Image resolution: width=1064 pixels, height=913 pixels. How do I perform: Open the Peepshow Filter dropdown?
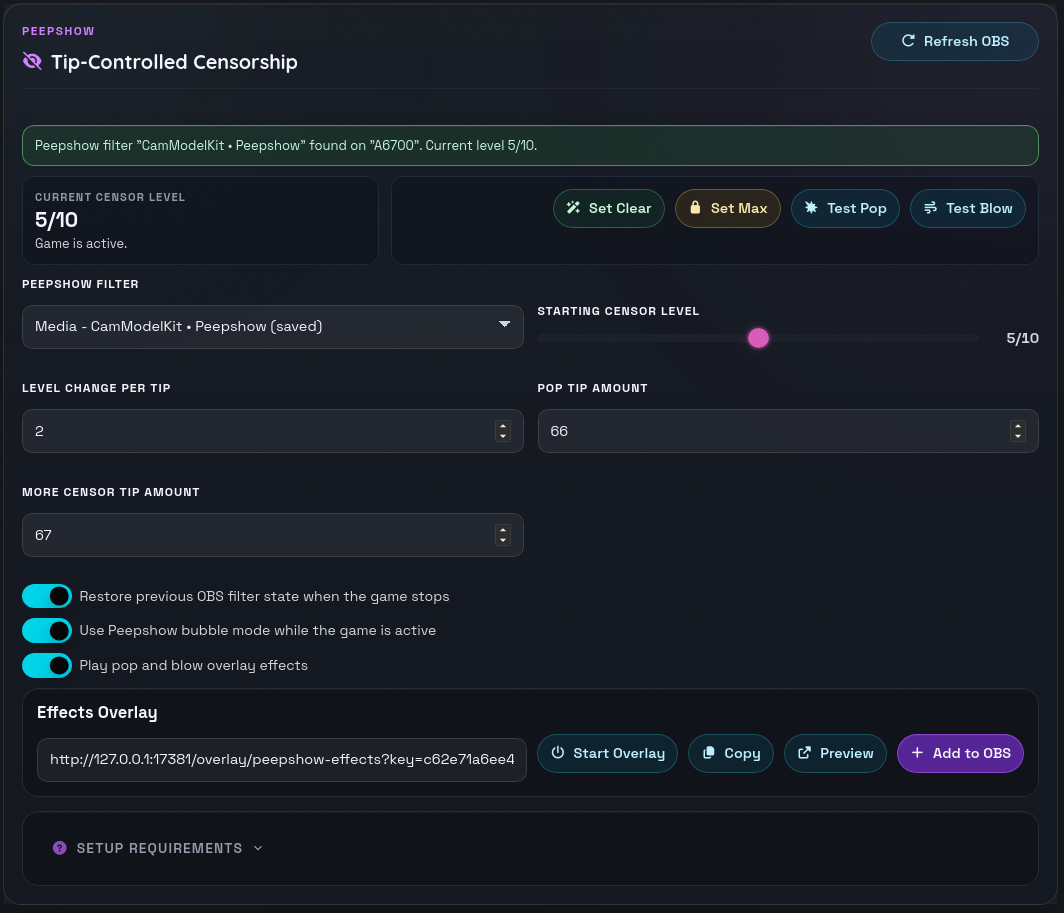pyautogui.click(x=273, y=327)
